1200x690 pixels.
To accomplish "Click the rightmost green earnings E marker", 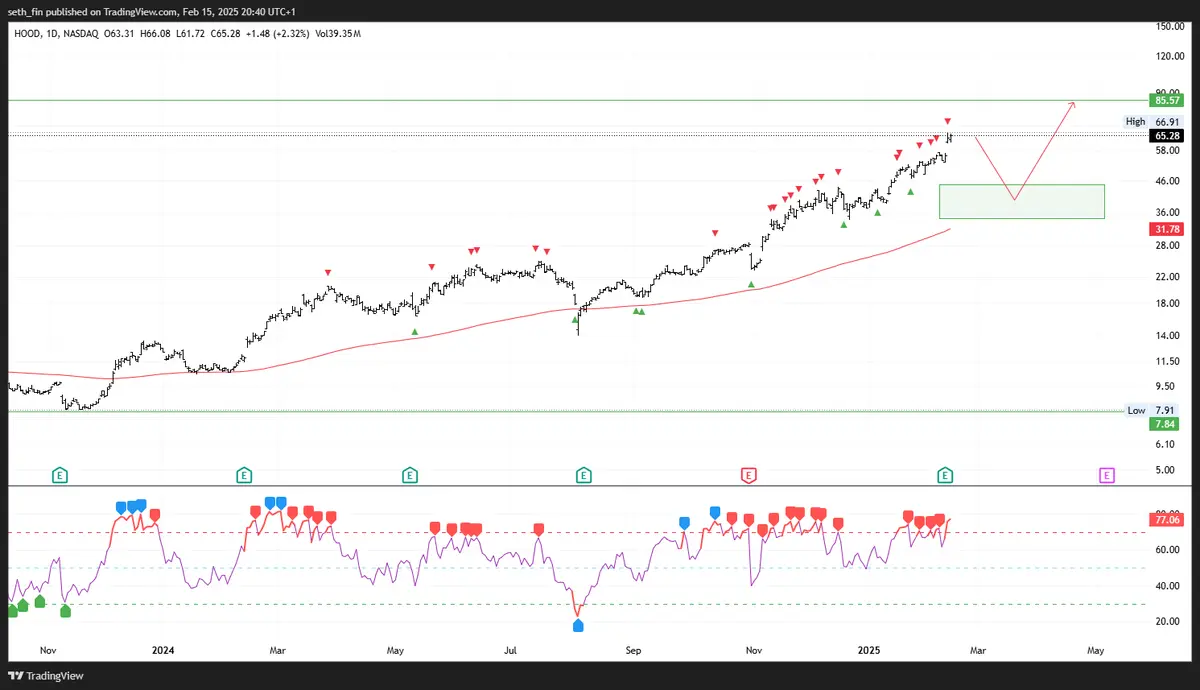I will (x=945, y=475).
